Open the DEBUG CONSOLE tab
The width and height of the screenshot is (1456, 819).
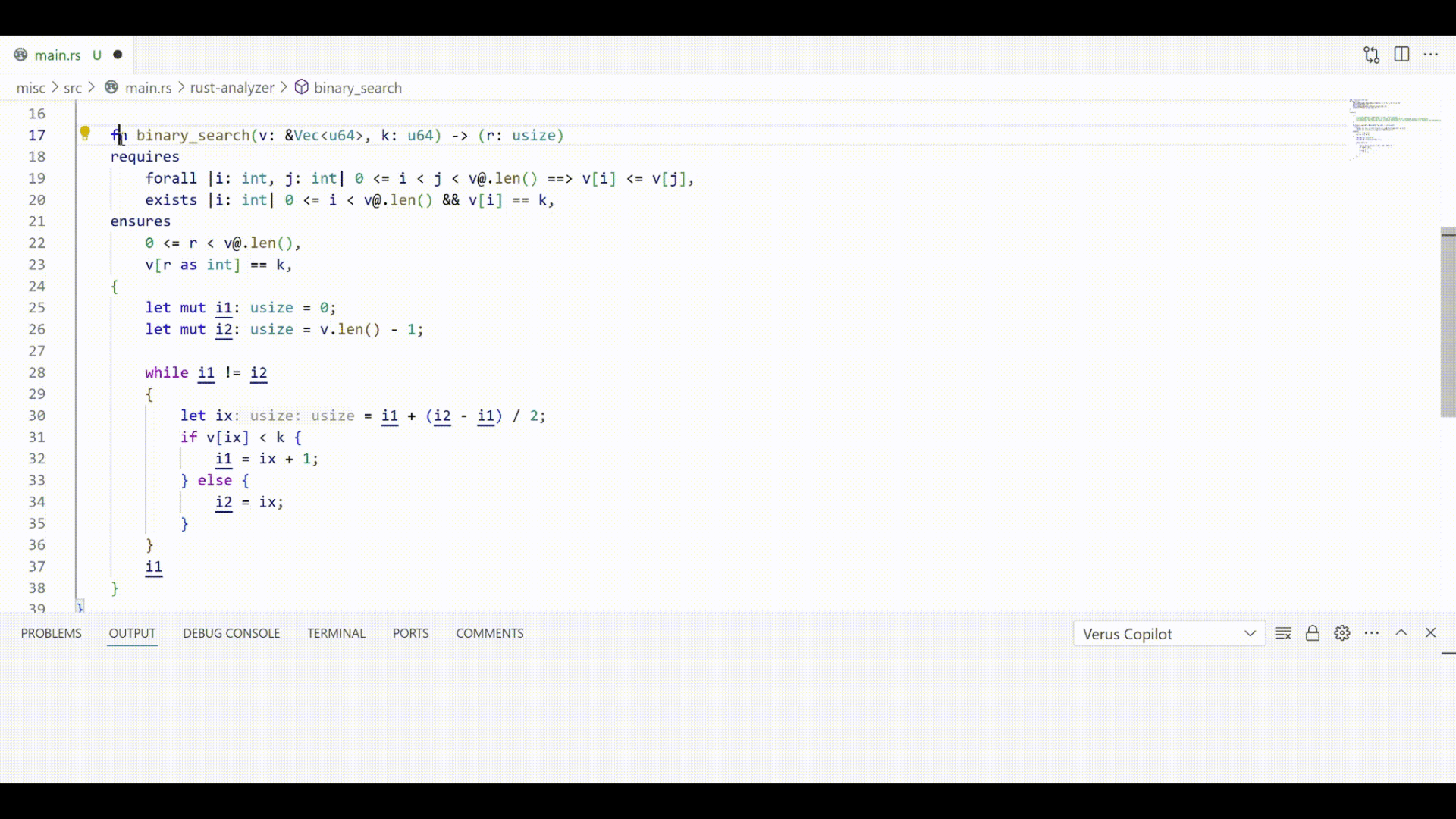click(231, 633)
